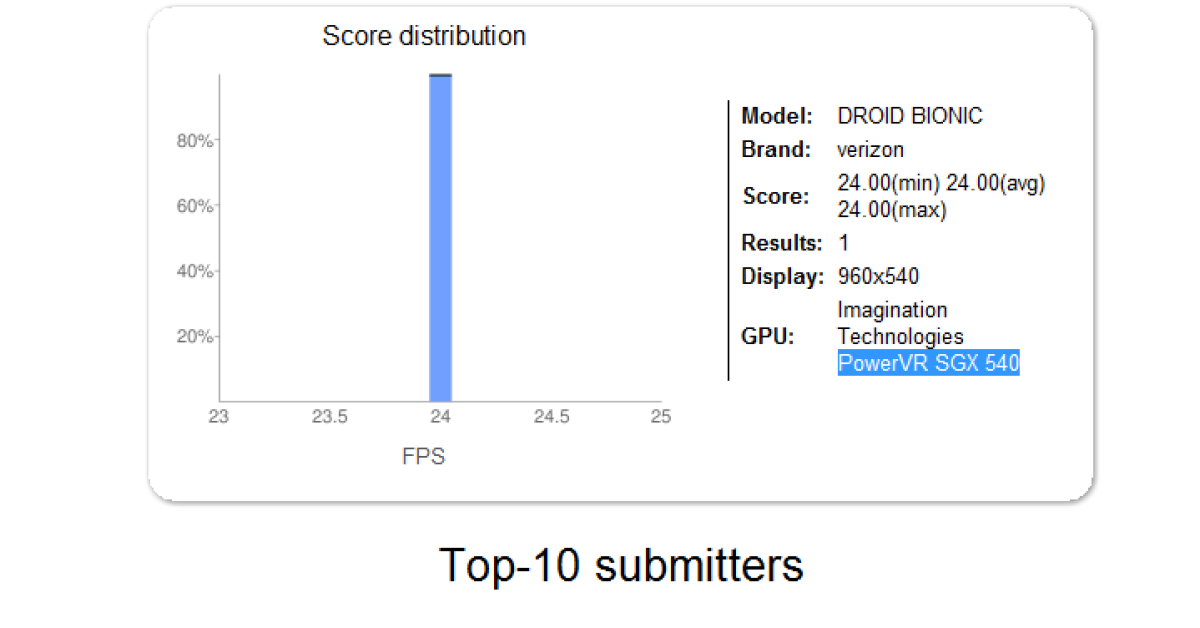Screen dimensions: 1200x628
Task: Click the 'Brand:' label
Action: (x=776, y=150)
